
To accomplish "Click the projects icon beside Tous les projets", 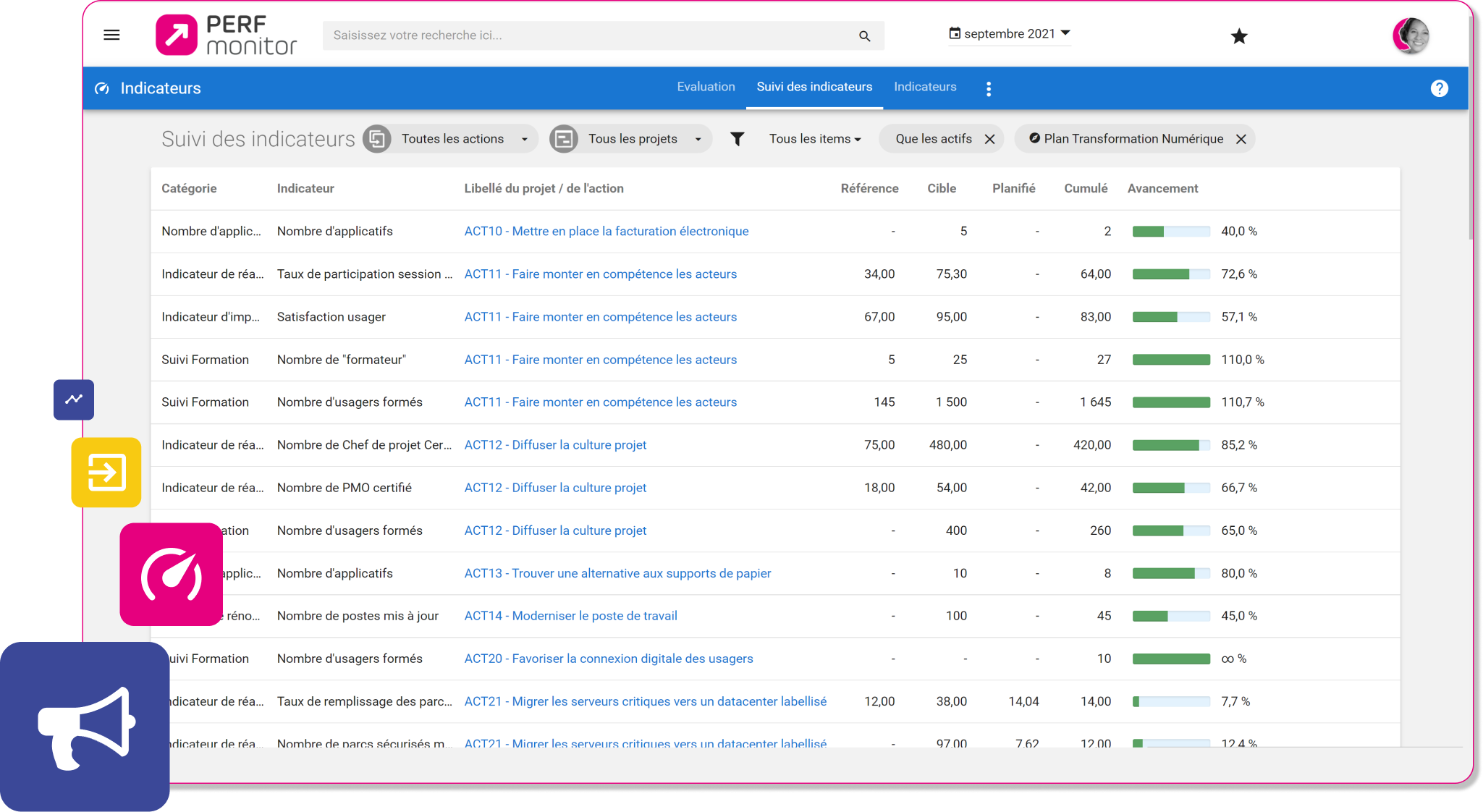I will click(563, 139).
